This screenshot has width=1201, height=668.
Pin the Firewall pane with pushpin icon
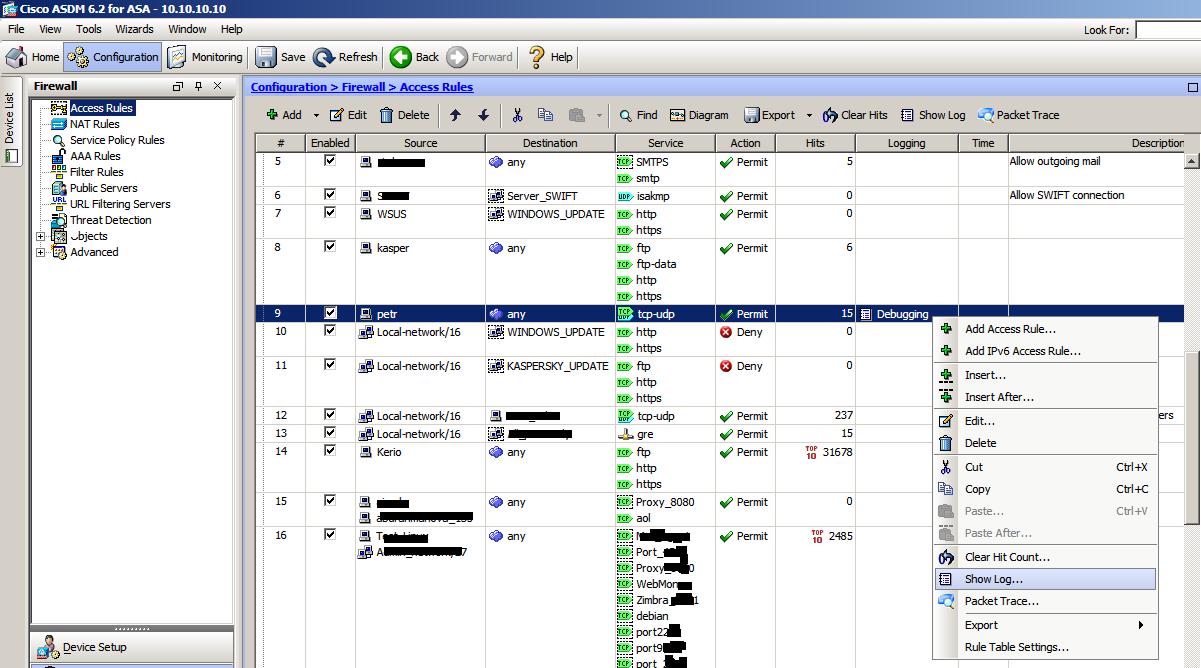pos(198,87)
